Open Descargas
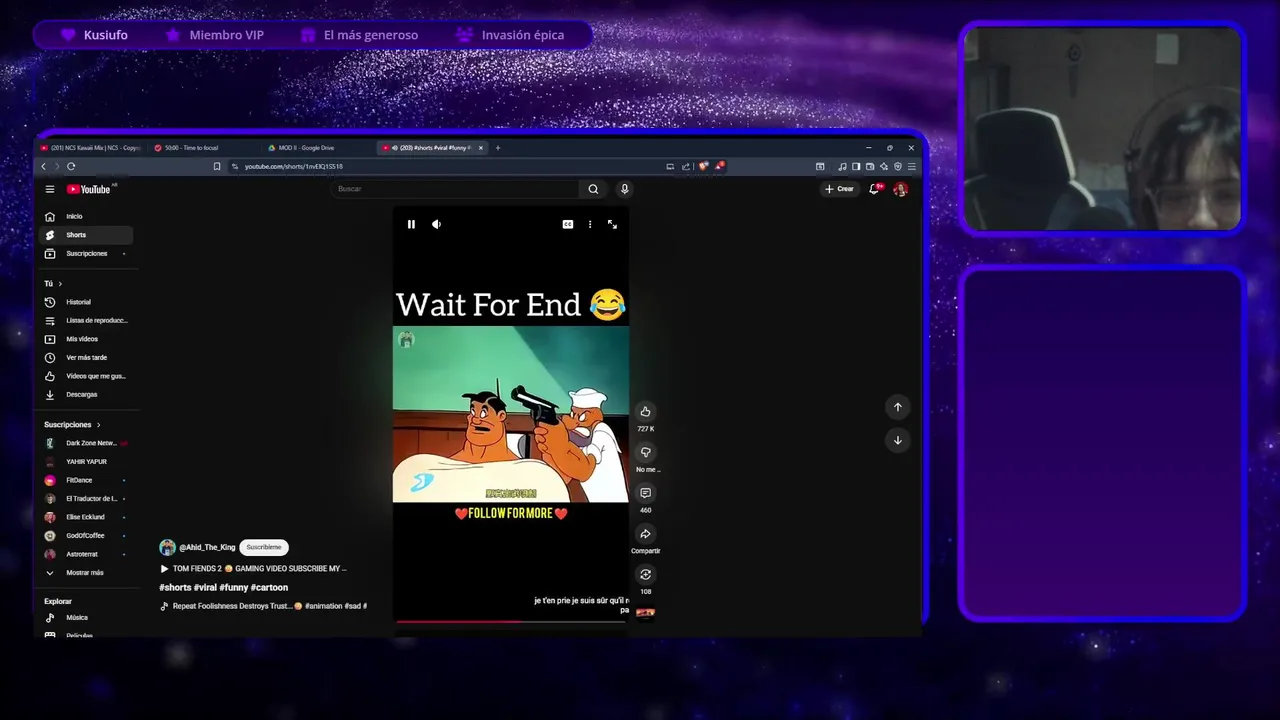The height and width of the screenshot is (720, 1280). 86,394
